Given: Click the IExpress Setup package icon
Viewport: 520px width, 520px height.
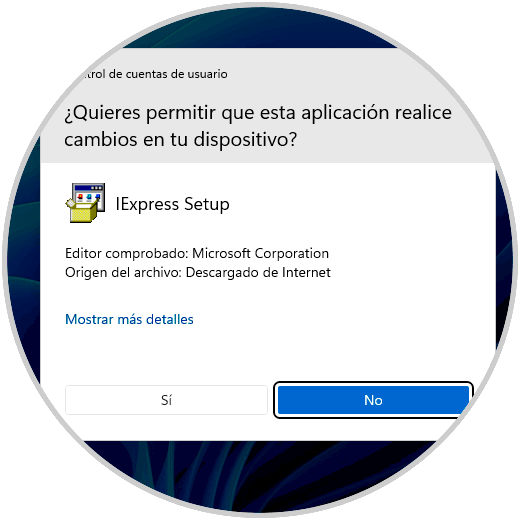Looking at the screenshot, I should pos(85,203).
